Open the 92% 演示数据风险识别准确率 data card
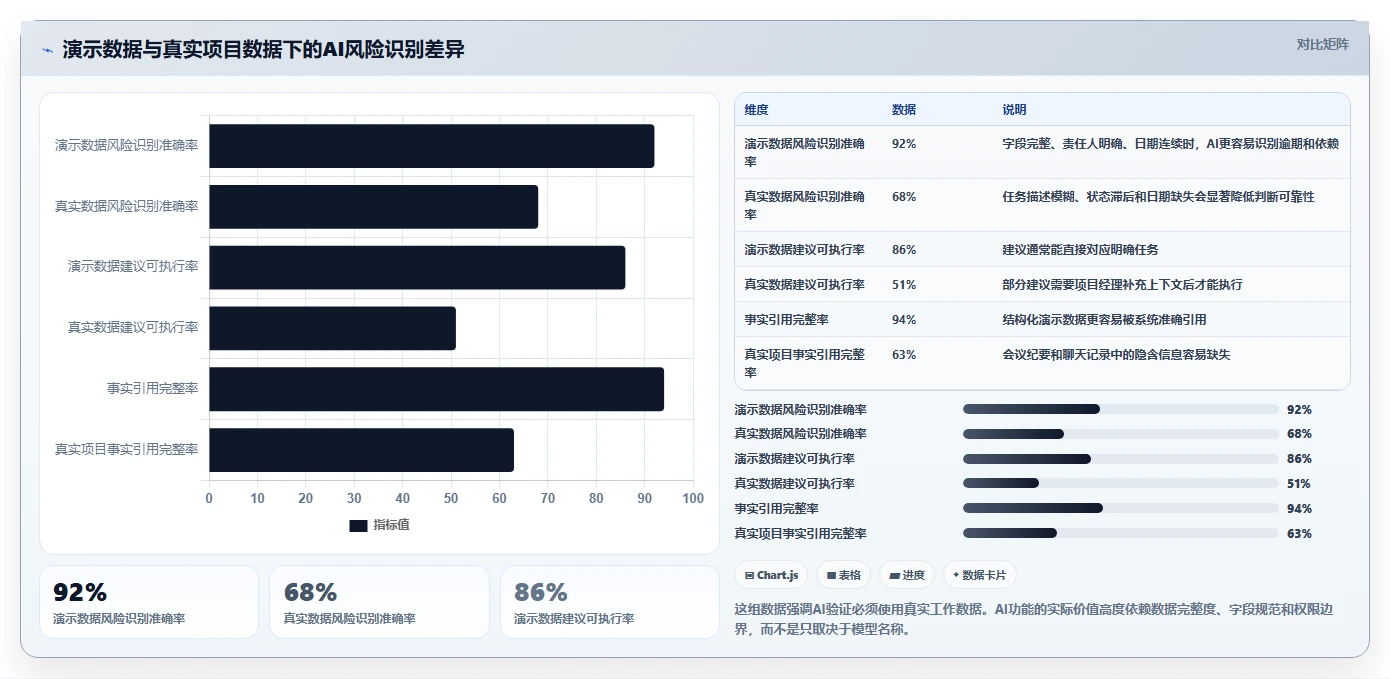The height and width of the screenshot is (679, 1390). coord(148,602)
